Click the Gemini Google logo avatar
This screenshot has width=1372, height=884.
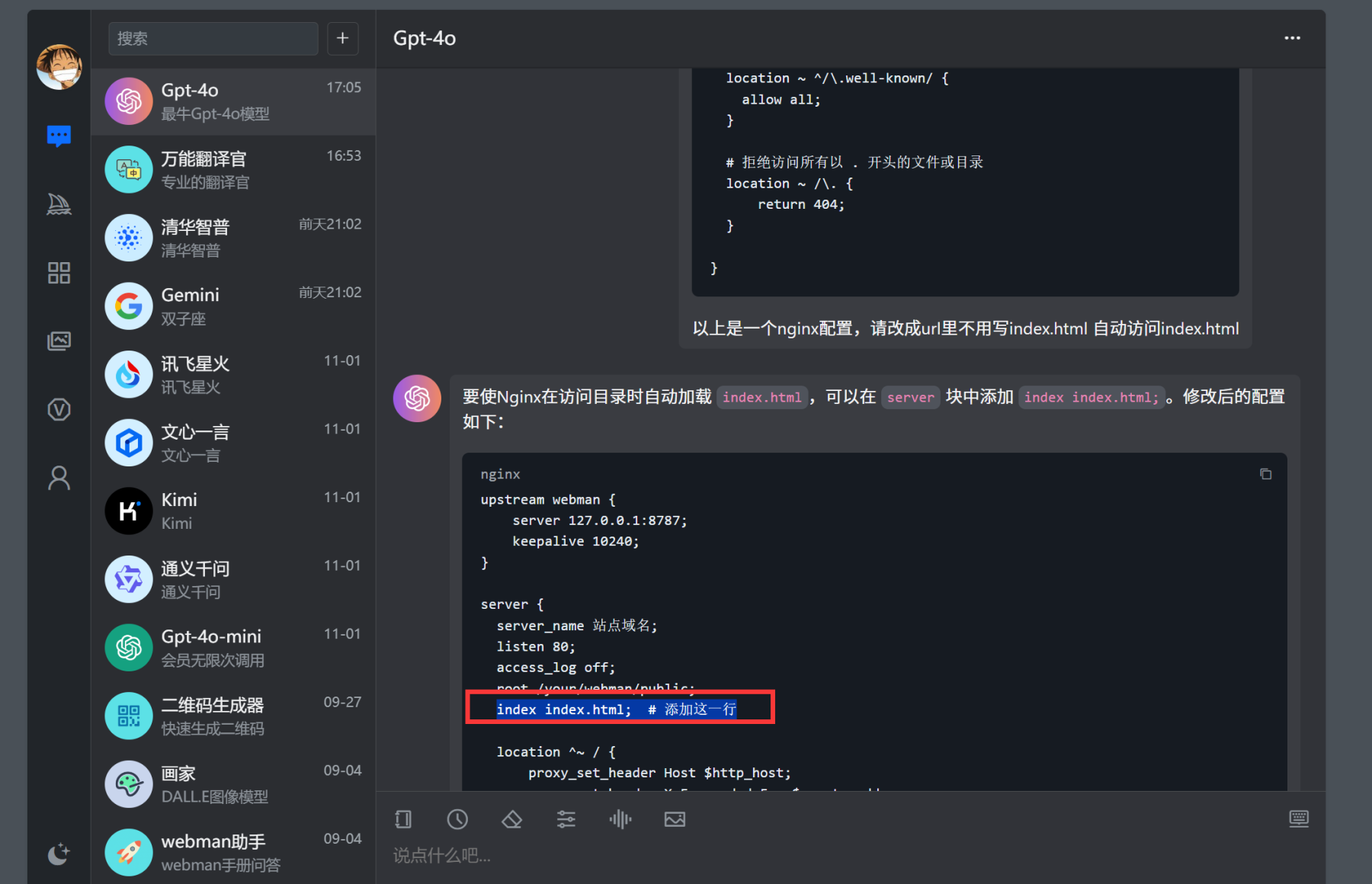(129, 306)
